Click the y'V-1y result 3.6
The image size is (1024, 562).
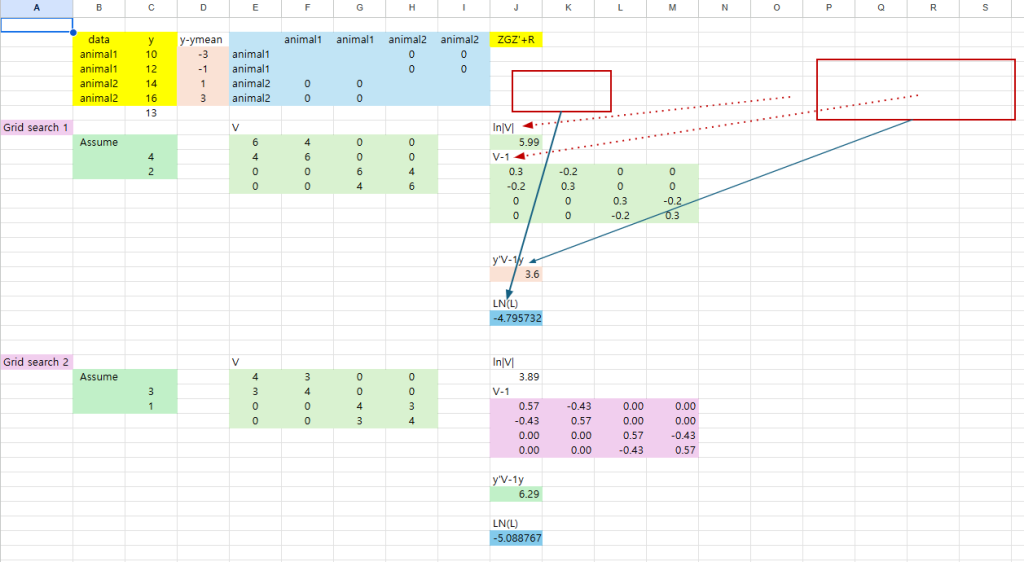[516, 274]
